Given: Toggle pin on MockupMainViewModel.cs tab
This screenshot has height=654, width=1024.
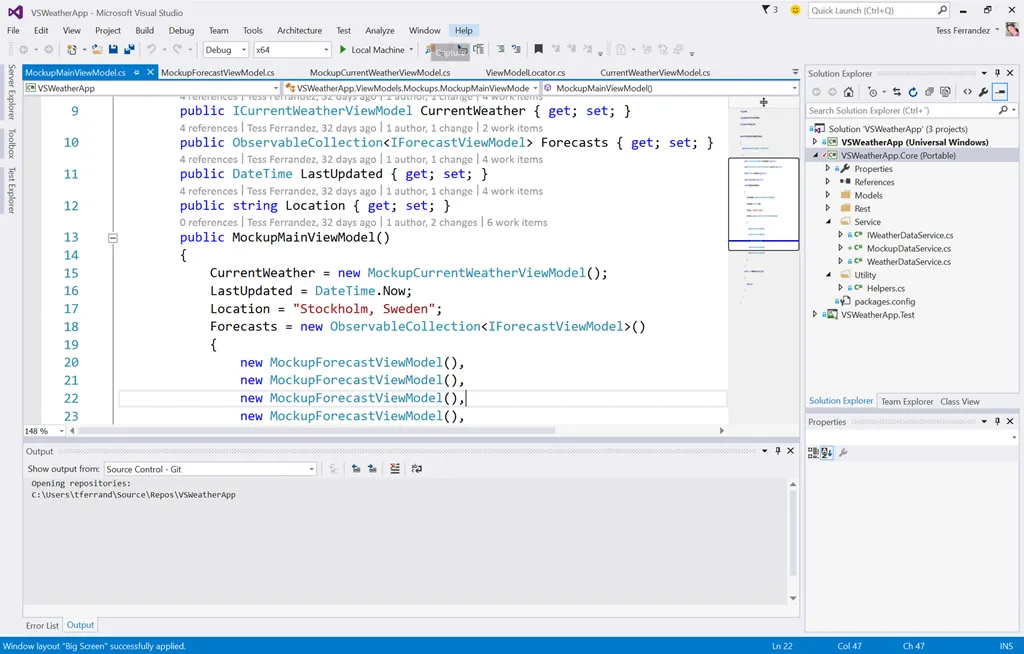Looking at the screenshot, I should pos(136,73).
